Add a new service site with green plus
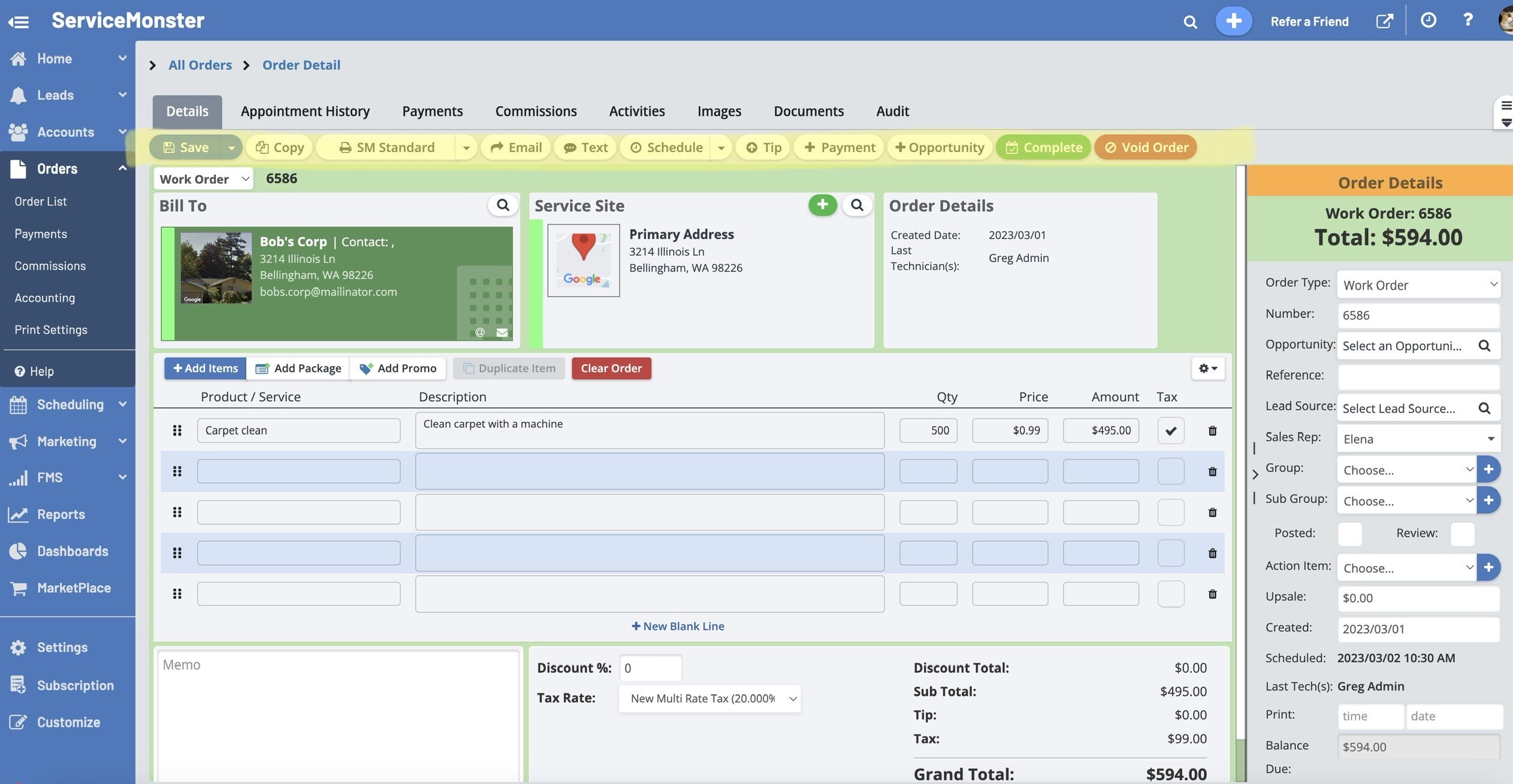Screen dimensions: 1513x784 click(x=822, y=205)
